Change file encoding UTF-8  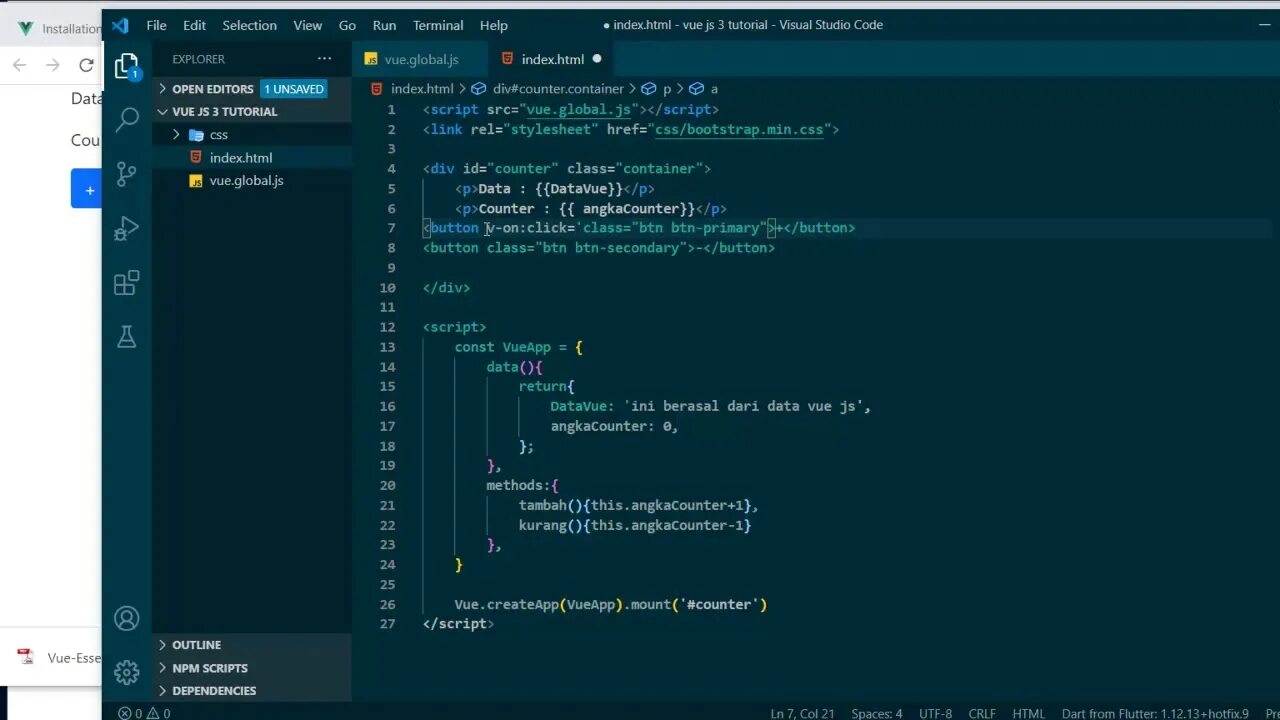coord(936,713)
